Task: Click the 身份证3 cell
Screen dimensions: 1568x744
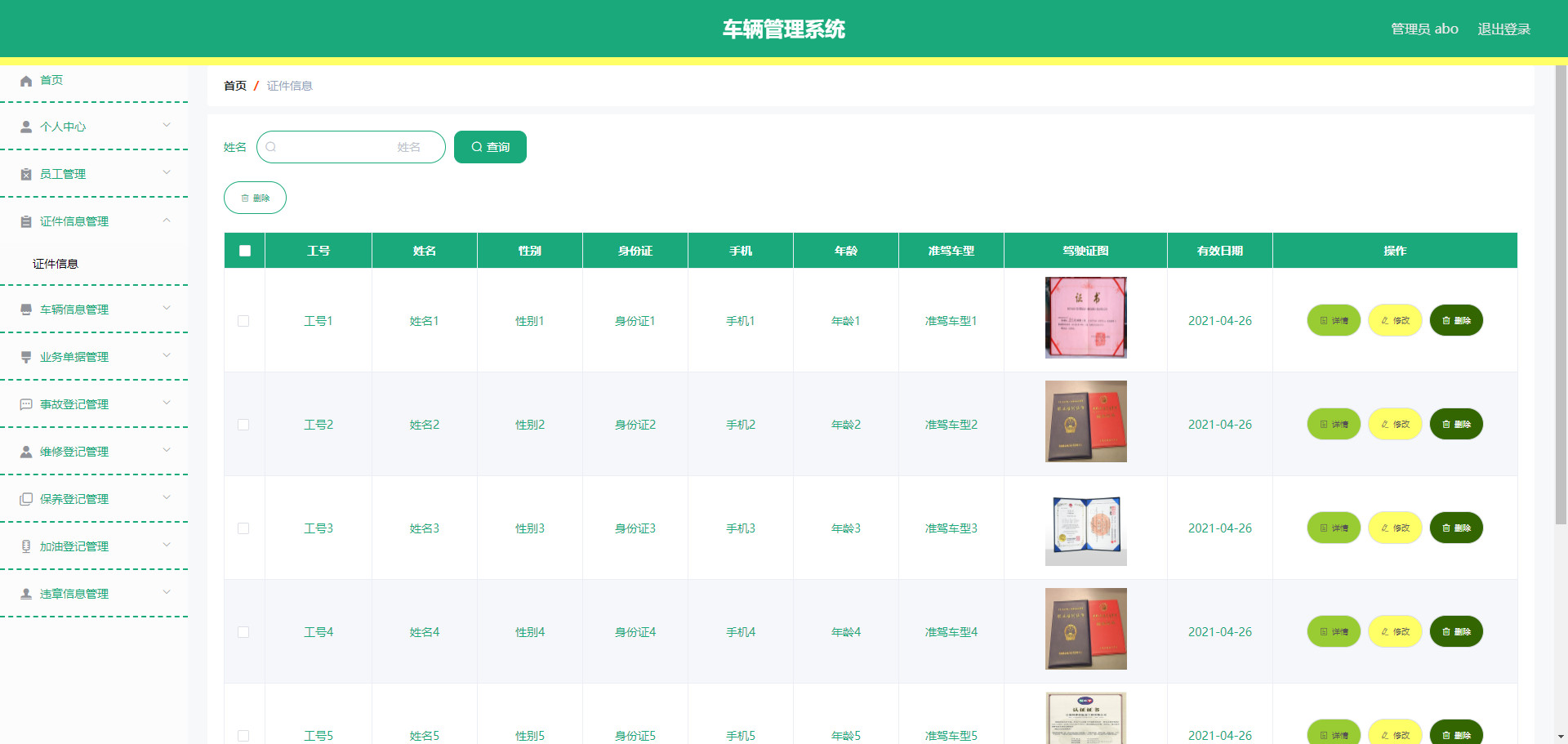Action: 635,528
